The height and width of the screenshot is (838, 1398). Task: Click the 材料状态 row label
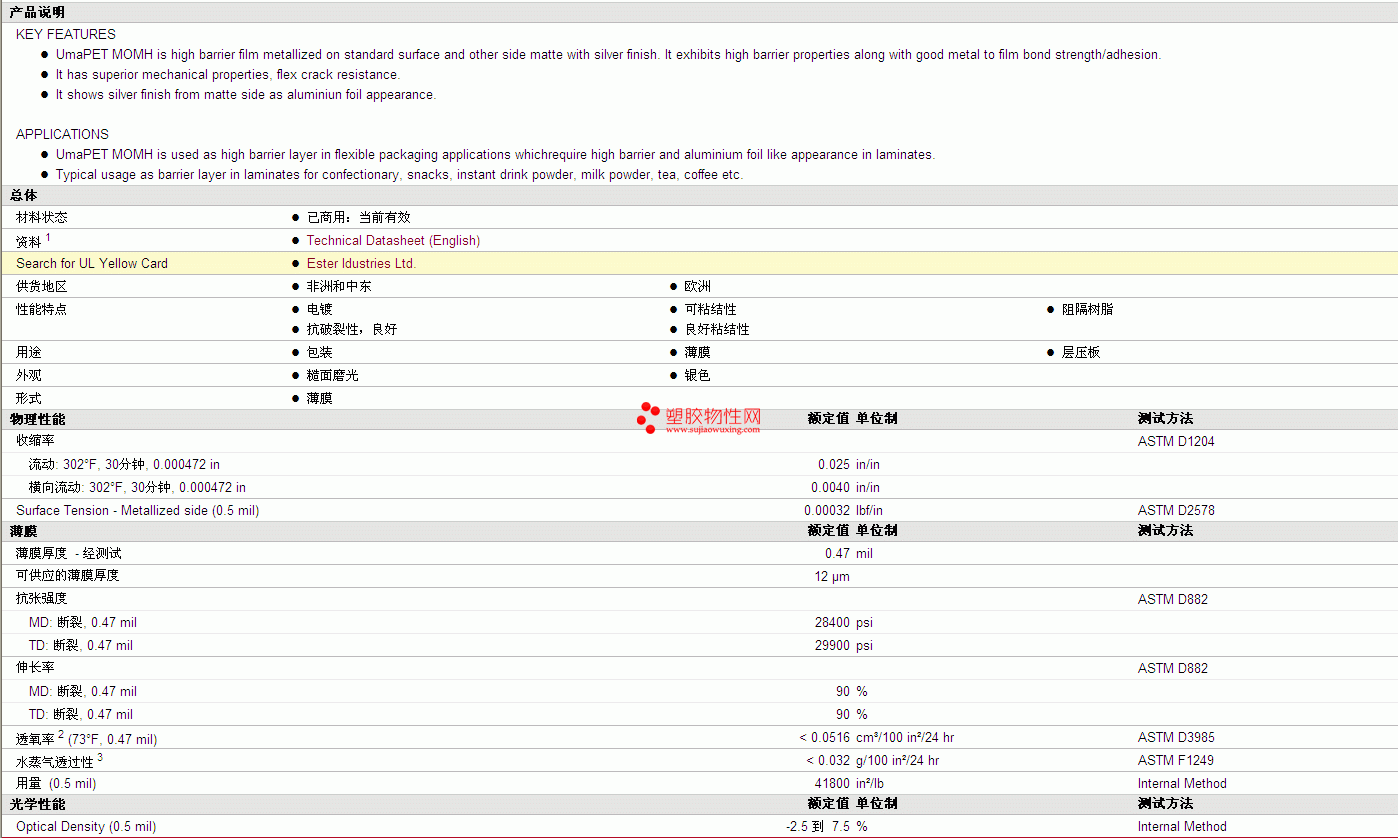[x=42, y=217]
